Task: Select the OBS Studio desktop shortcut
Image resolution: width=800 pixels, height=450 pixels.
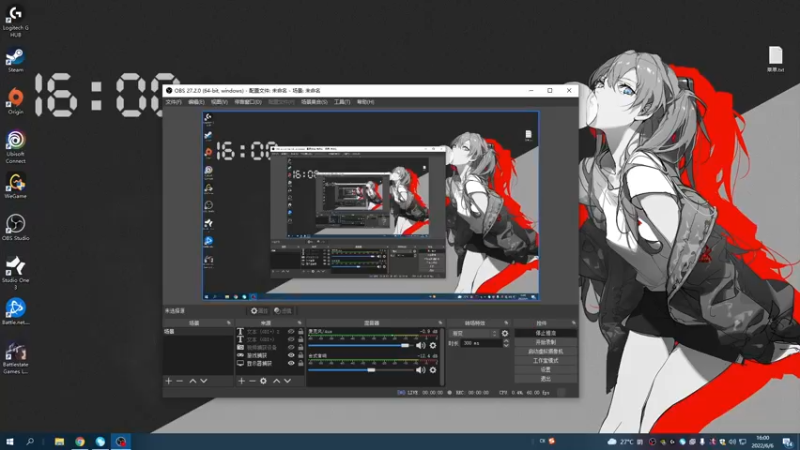Action: [15, 228]
